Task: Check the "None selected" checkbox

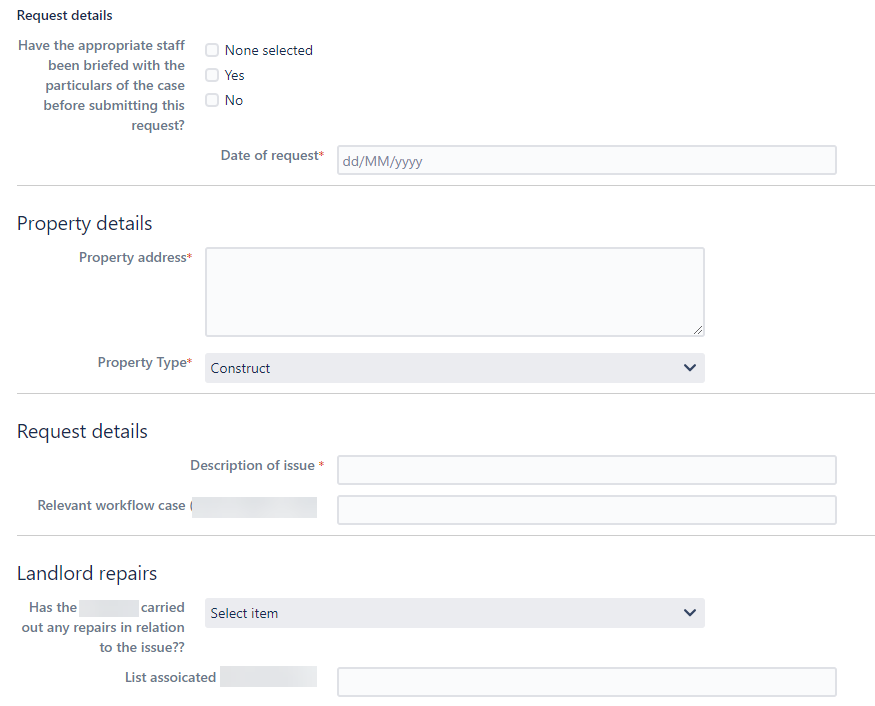Action: (x=212, y=50)
